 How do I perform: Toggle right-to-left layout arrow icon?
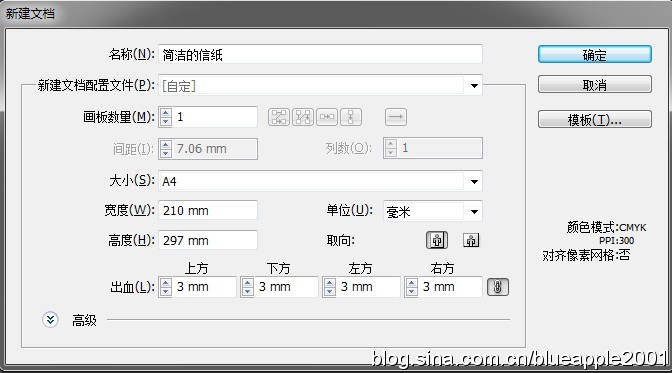point(396,117)
